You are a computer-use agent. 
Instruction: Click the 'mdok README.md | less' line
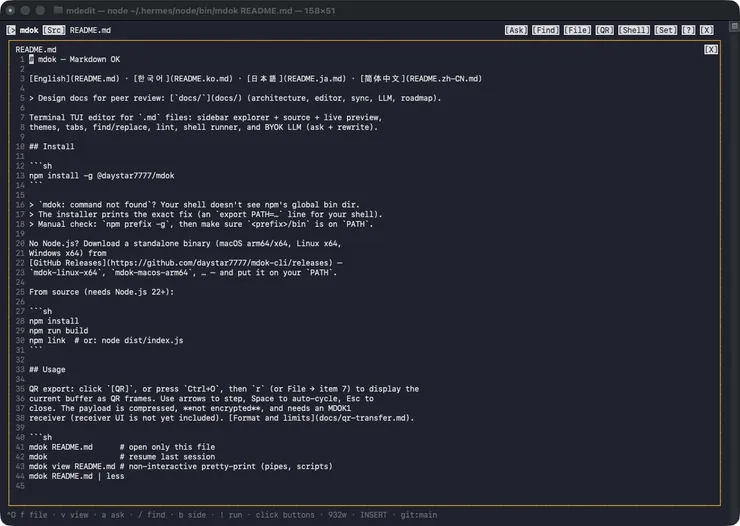[x=76, y=476]
